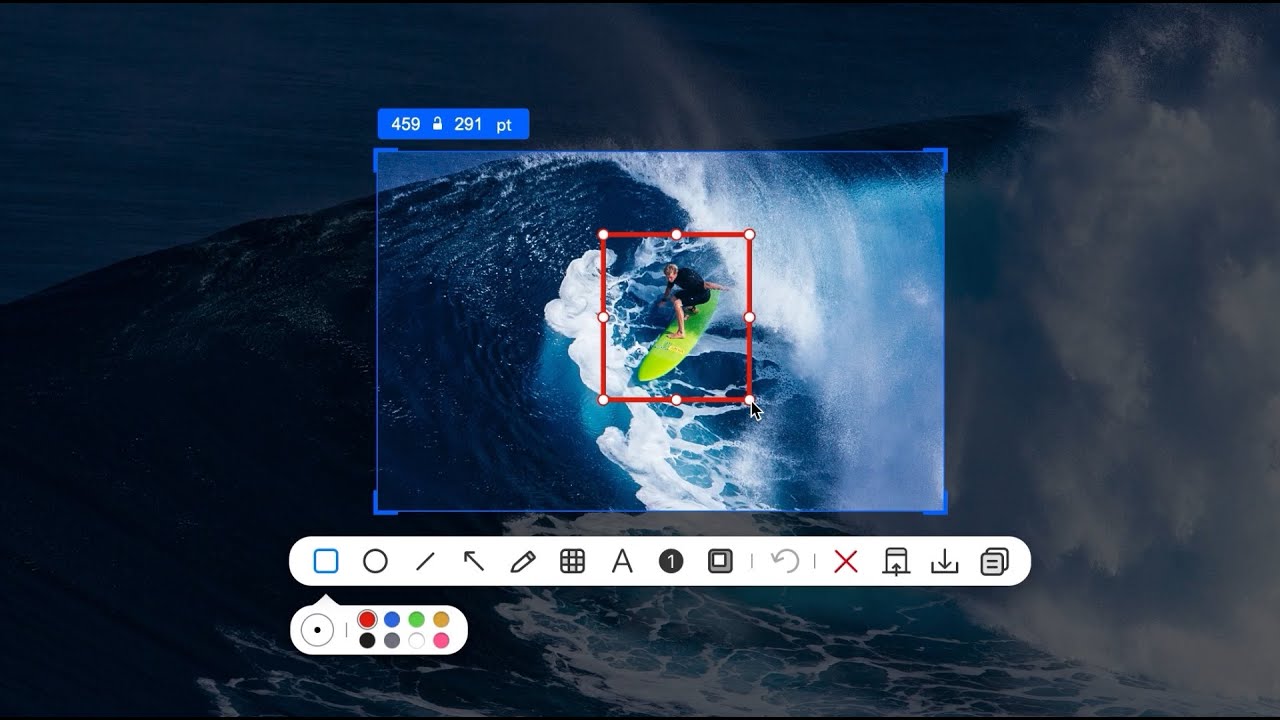Screen dimensions: 1280x720
Task: Click the red rectangle's left-middle handle
Action: pyautogui.click(x=603, y=317)
